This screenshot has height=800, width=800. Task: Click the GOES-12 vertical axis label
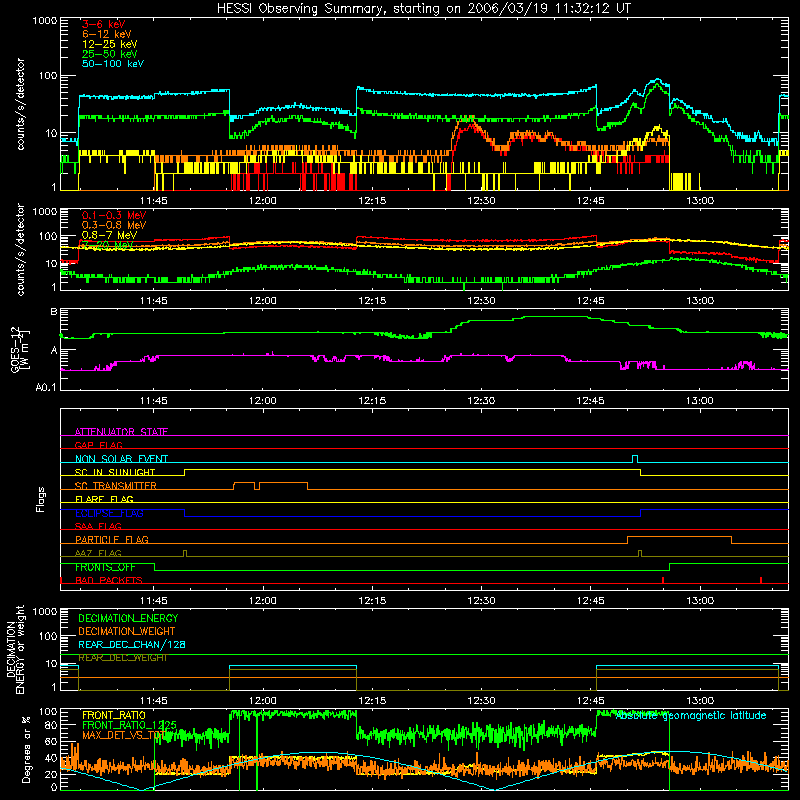click(19, 350)
